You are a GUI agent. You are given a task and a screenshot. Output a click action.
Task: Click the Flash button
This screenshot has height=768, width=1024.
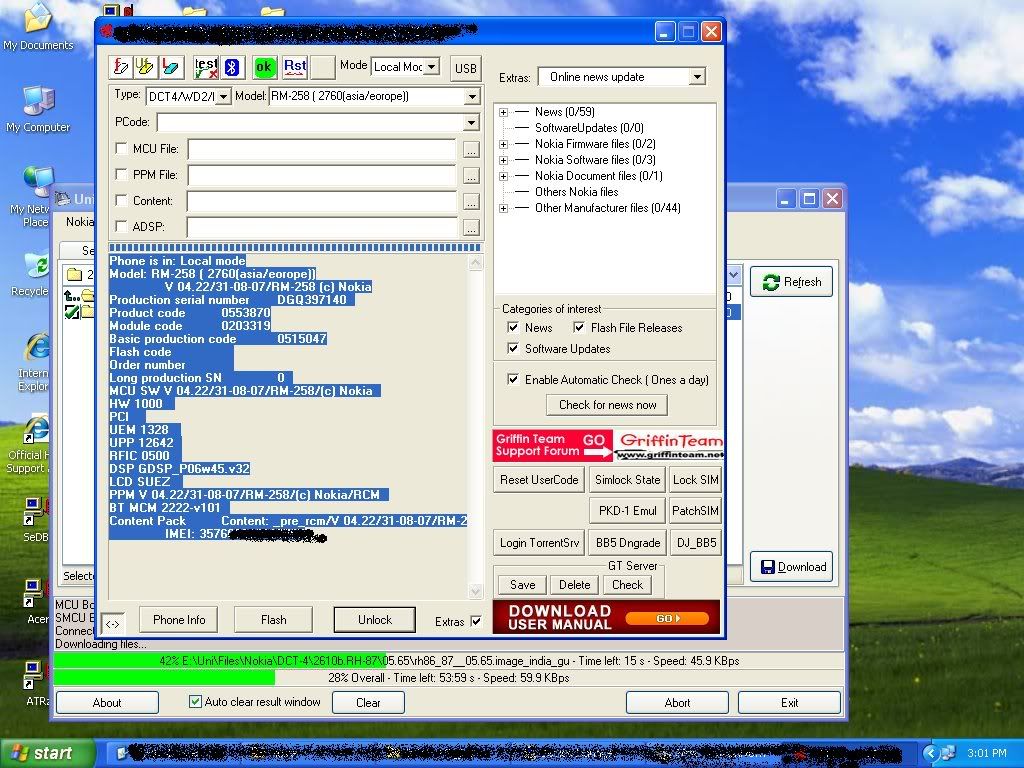(x=274, y=620)
